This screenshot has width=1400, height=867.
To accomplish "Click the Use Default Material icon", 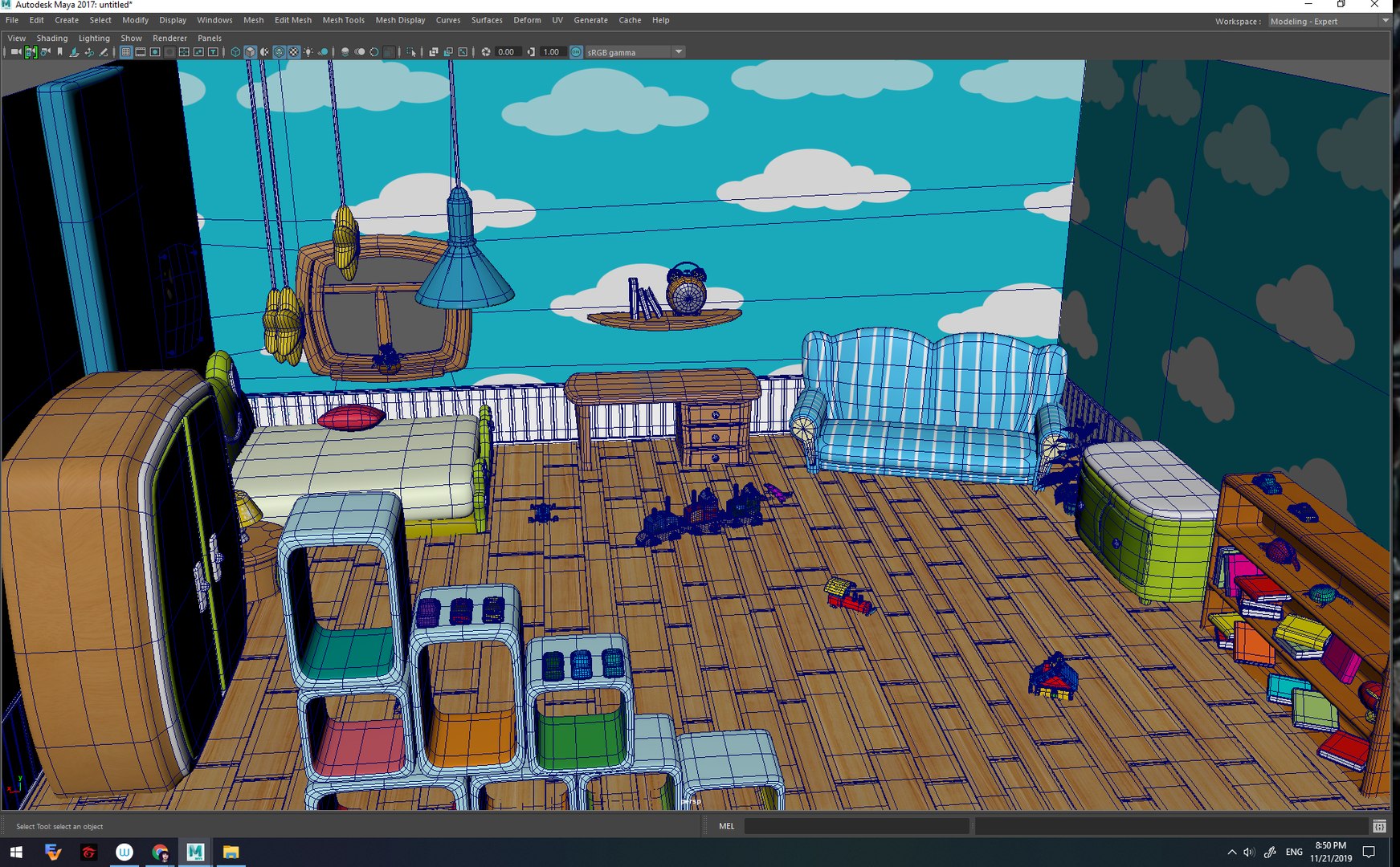I will point(264,52).
